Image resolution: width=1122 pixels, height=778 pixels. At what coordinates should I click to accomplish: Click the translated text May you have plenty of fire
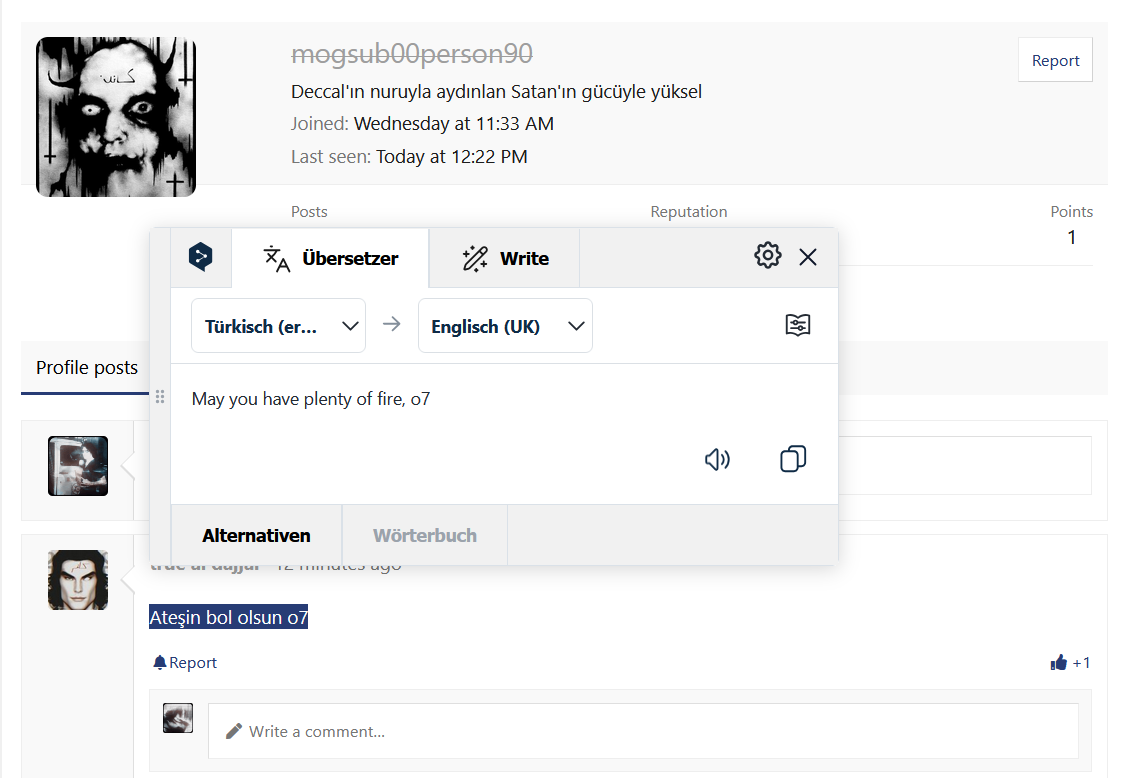[311, 399]
